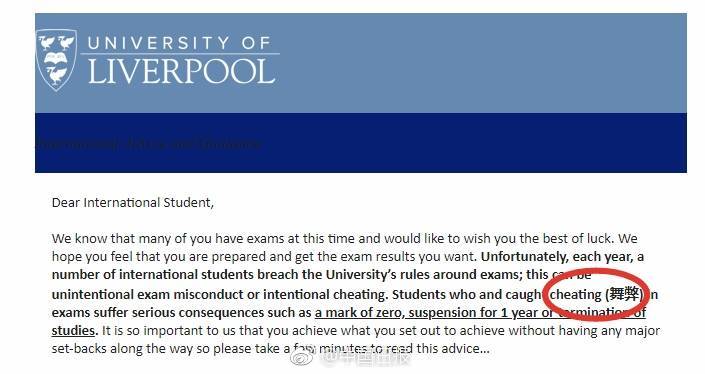Click the UNIVERSITY OF text in logo
Viewport: 705px width, 374px height.
(x=179, y=43)
